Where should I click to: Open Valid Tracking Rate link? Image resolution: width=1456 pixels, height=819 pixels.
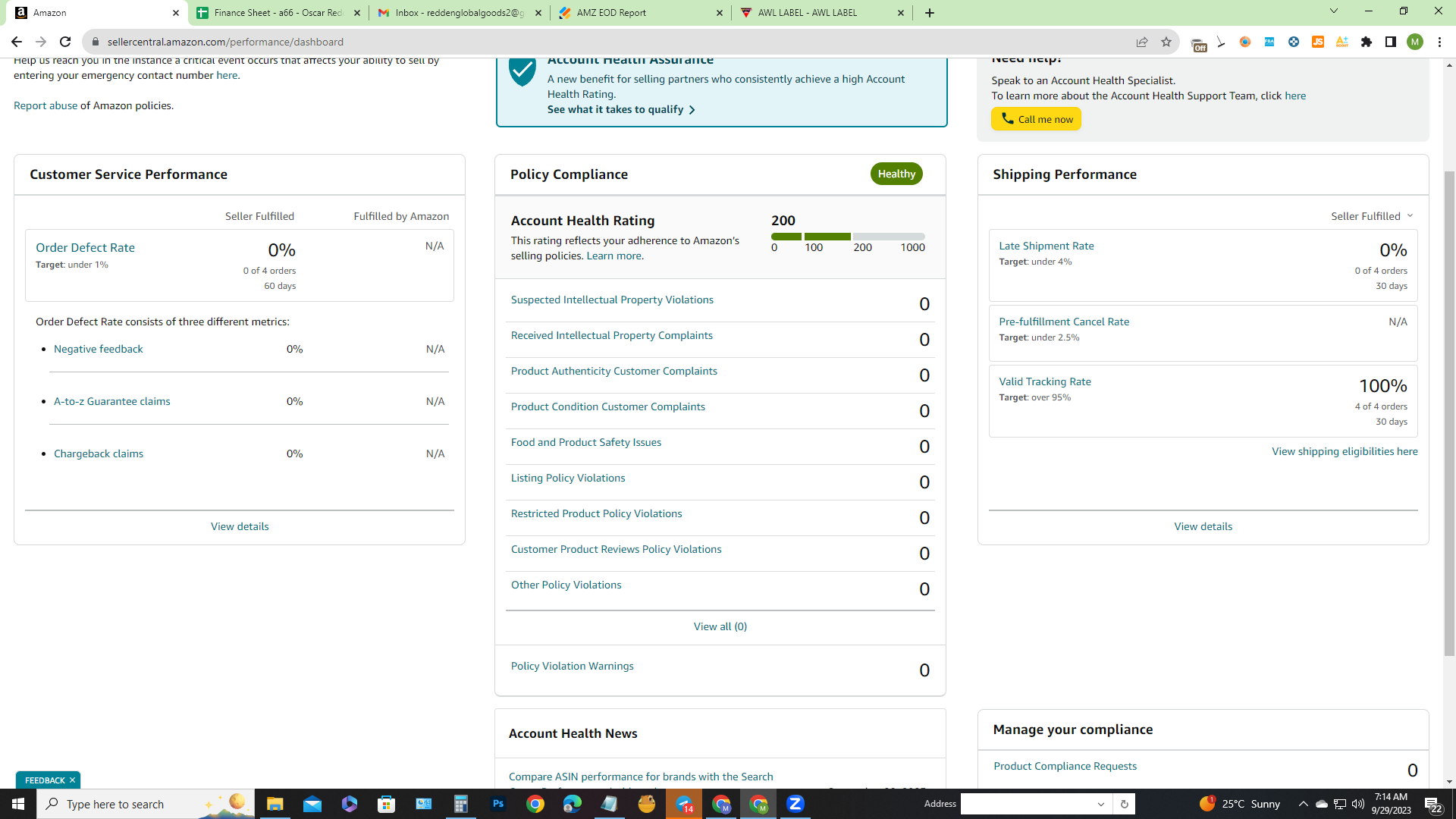(x=1045, y=381)
